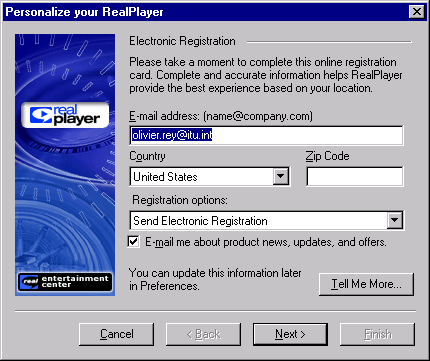The image size is (430, 361).
Task: Click the E-mail address input field
Action: (266, 135)
